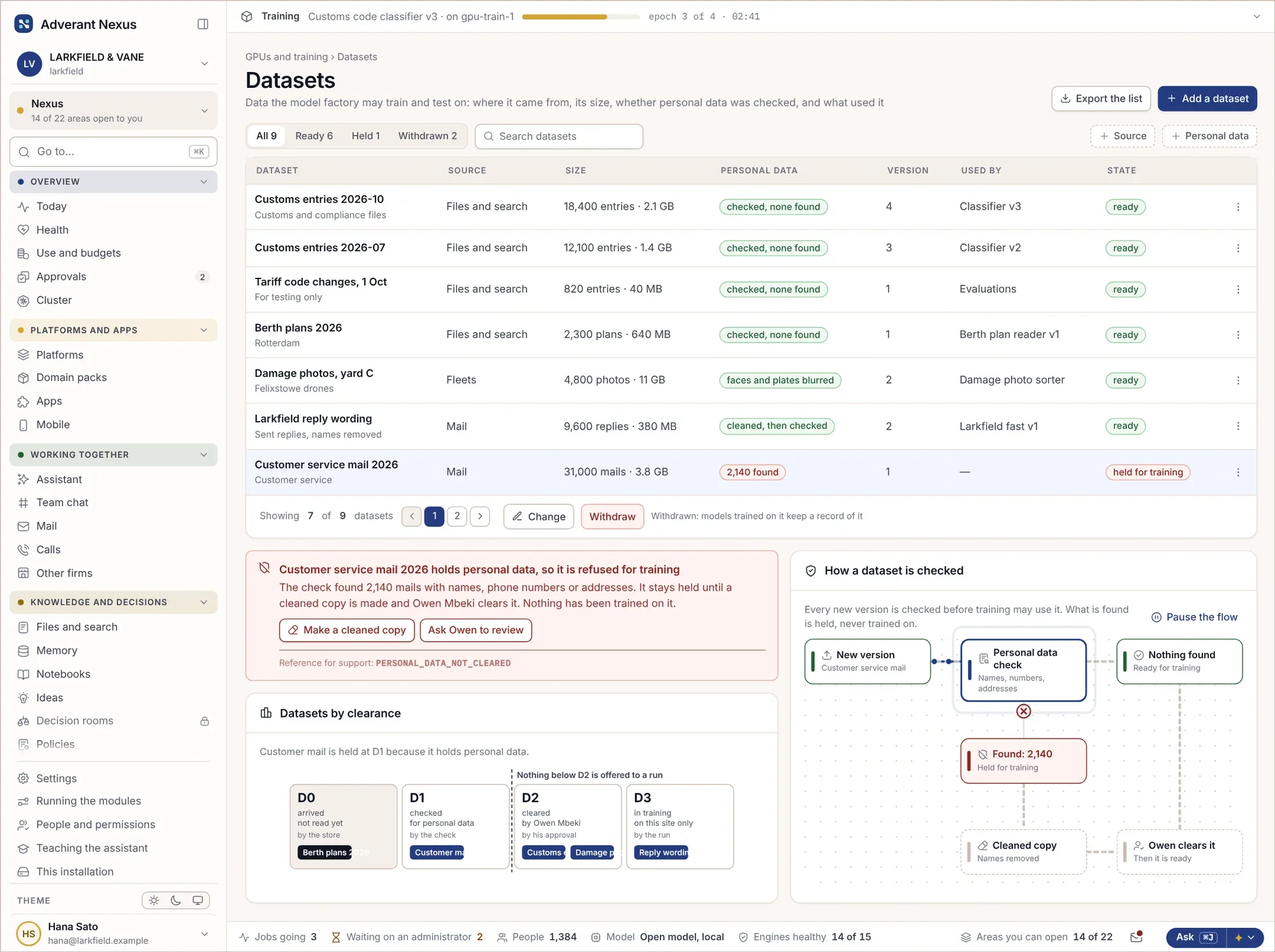Click Add a dataset button
The image size is (1275, 952).
coord(1207,99)
